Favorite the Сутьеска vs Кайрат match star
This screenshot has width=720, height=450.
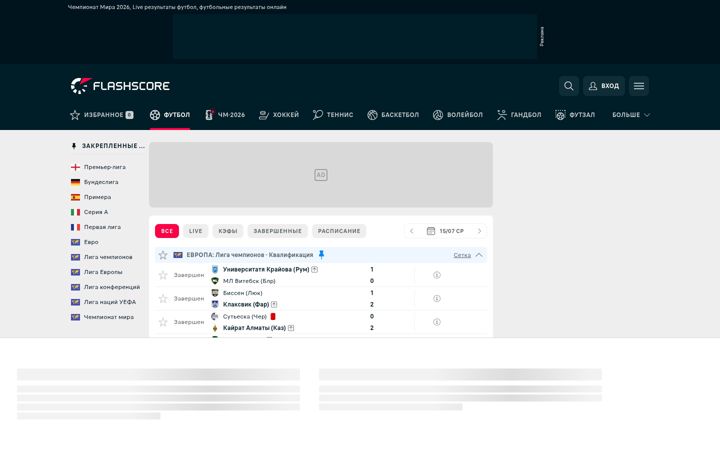pyautogui.click(x=163, y=322)
